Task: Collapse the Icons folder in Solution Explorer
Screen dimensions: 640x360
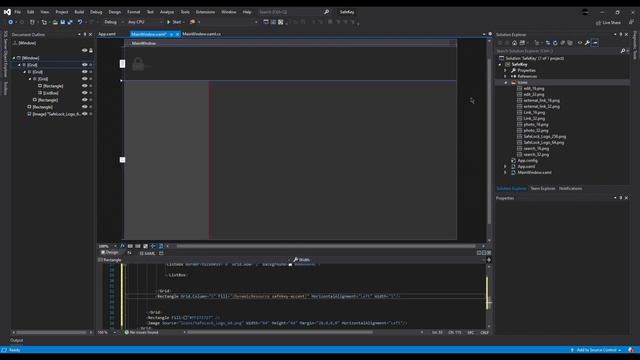Action: (x=505, y=82)
